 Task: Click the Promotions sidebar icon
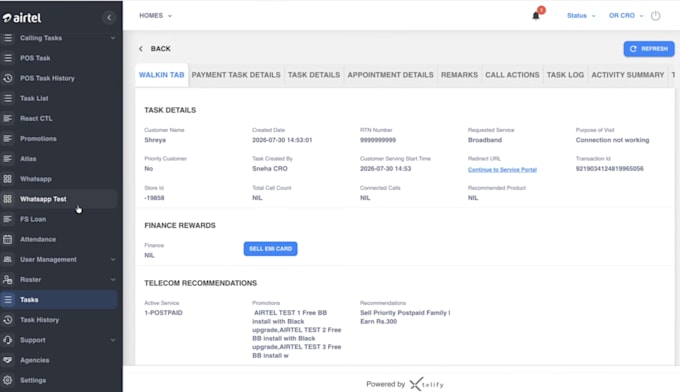pyautogui.click(x=8, y=139)
